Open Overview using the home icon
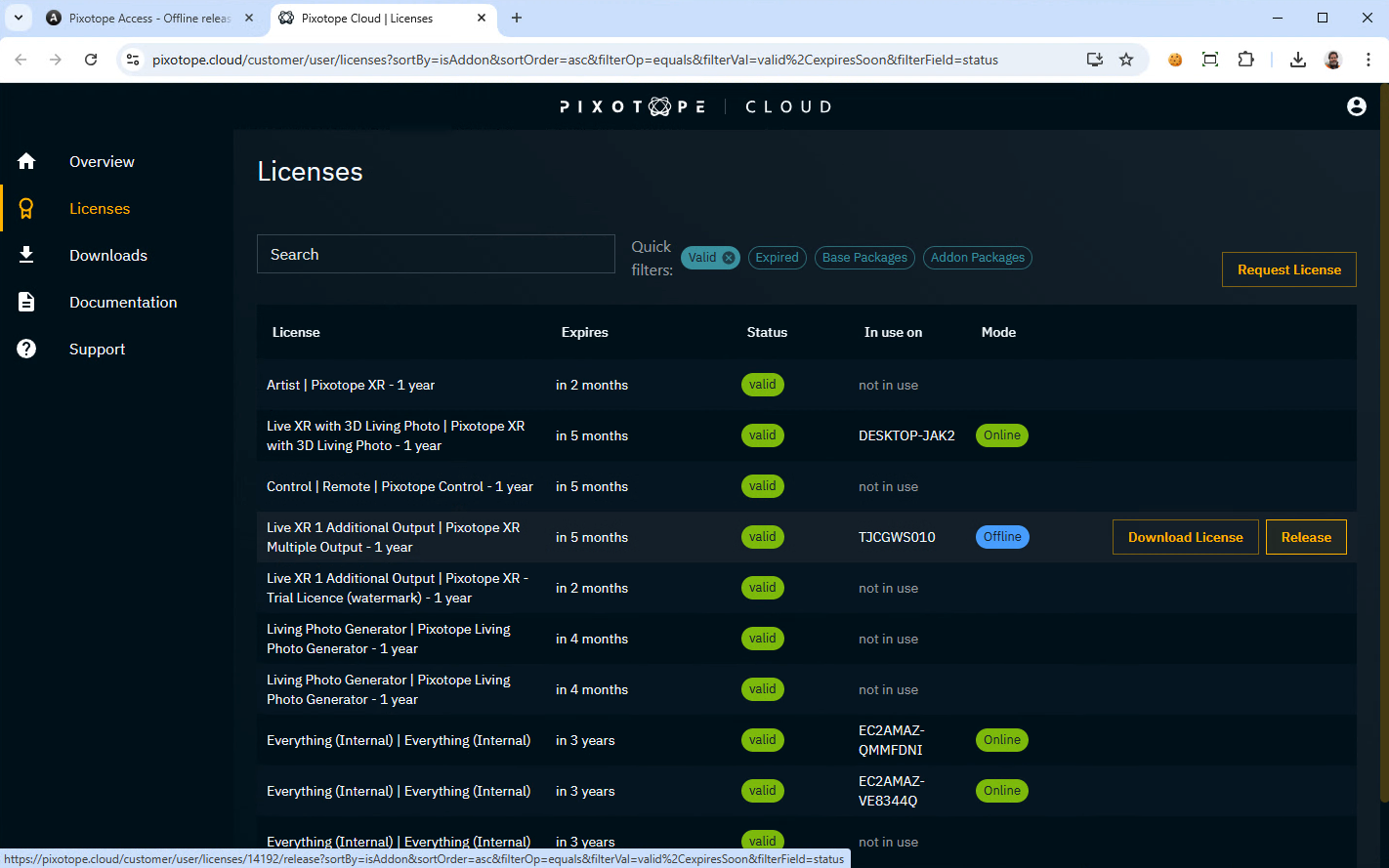The image size is (1389, 868). point(25,161)
